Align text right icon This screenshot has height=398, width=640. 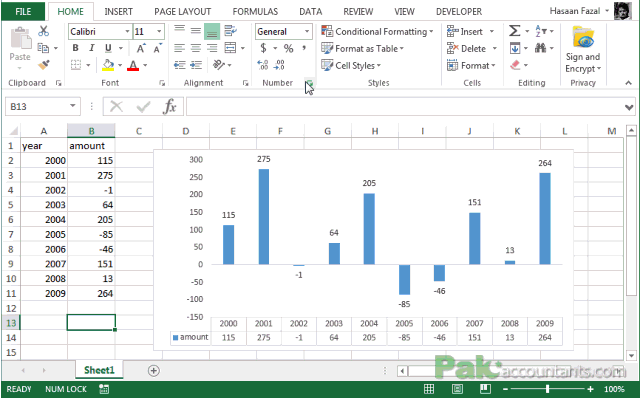click(x=212, y=48)
